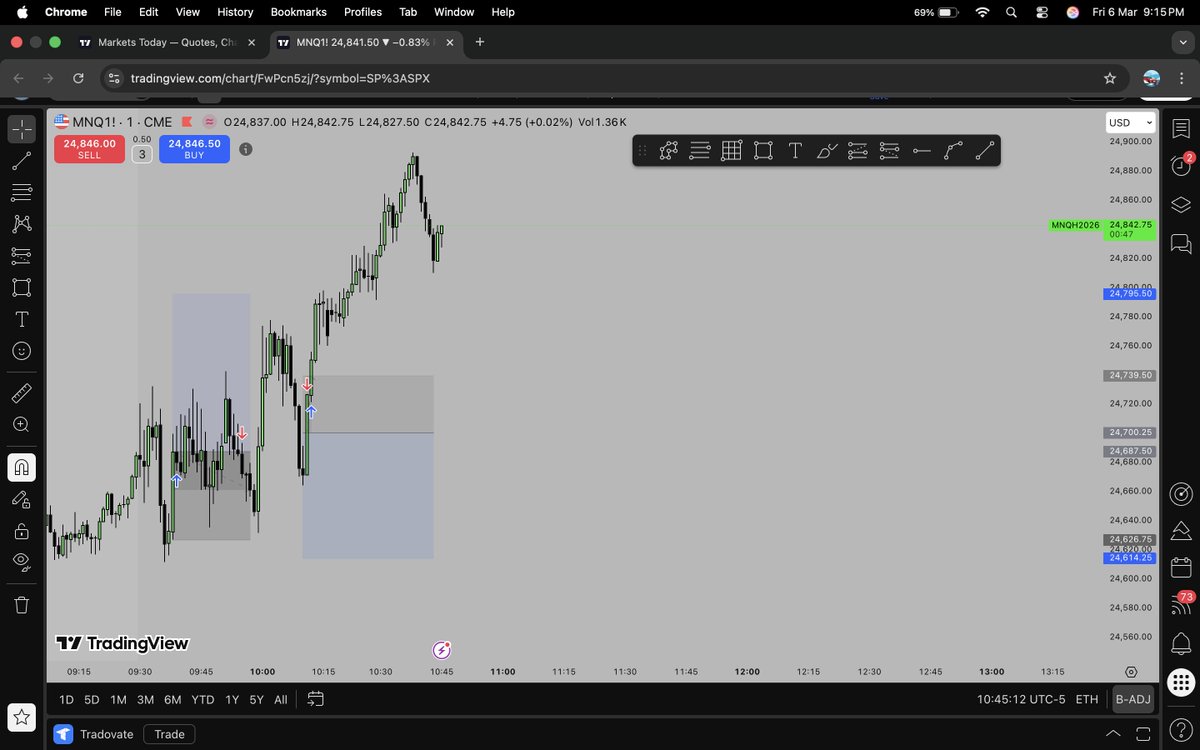Grab the floating toolbar drag handle

[x=642, y=150]
